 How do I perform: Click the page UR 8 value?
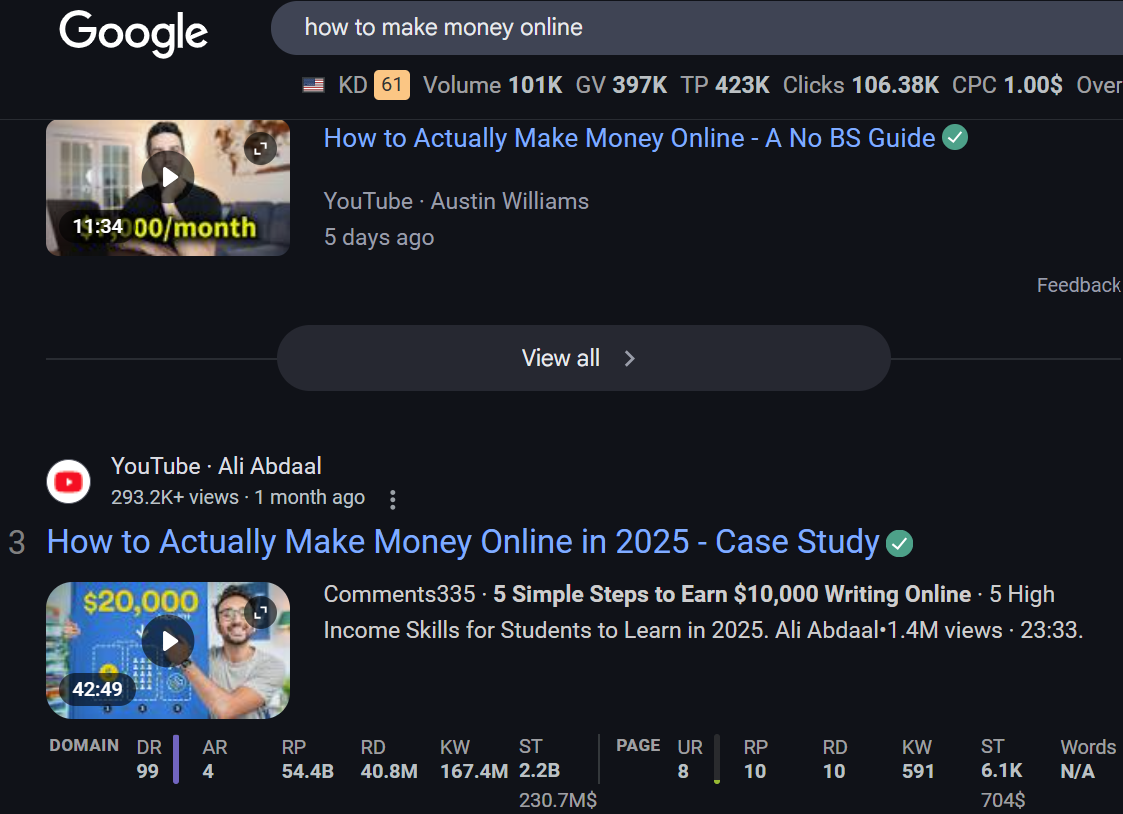point(683,771)
